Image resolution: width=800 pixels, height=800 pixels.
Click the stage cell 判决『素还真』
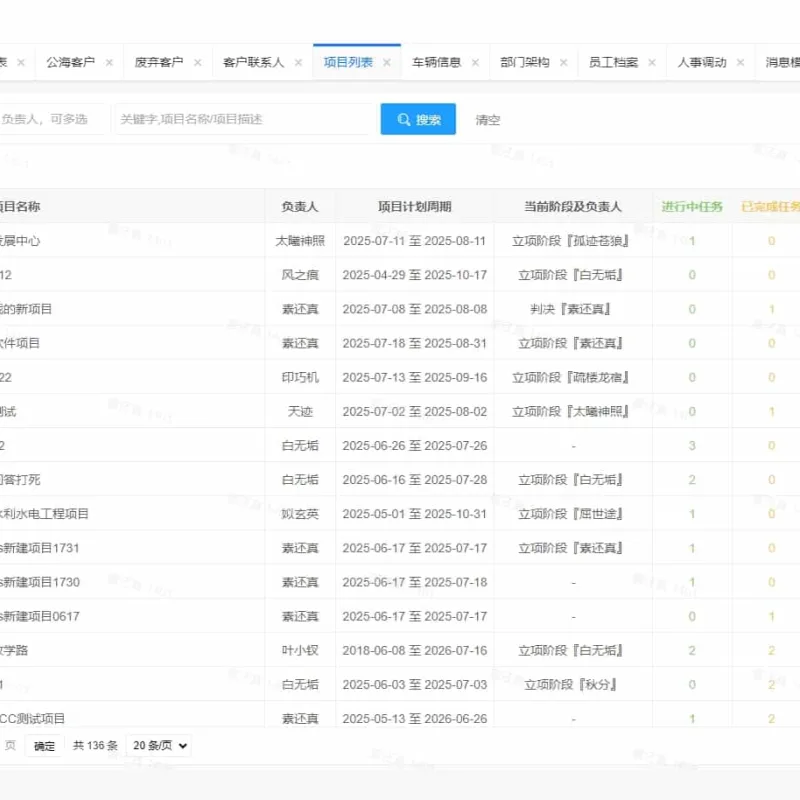point(570,309)
